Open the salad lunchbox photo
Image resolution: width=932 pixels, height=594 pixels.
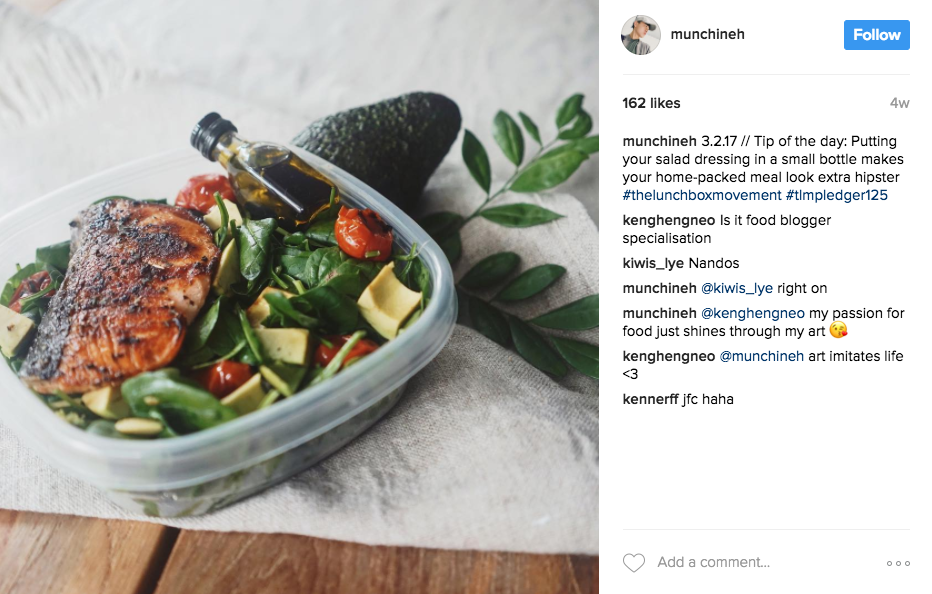click(x=299, y=297)
